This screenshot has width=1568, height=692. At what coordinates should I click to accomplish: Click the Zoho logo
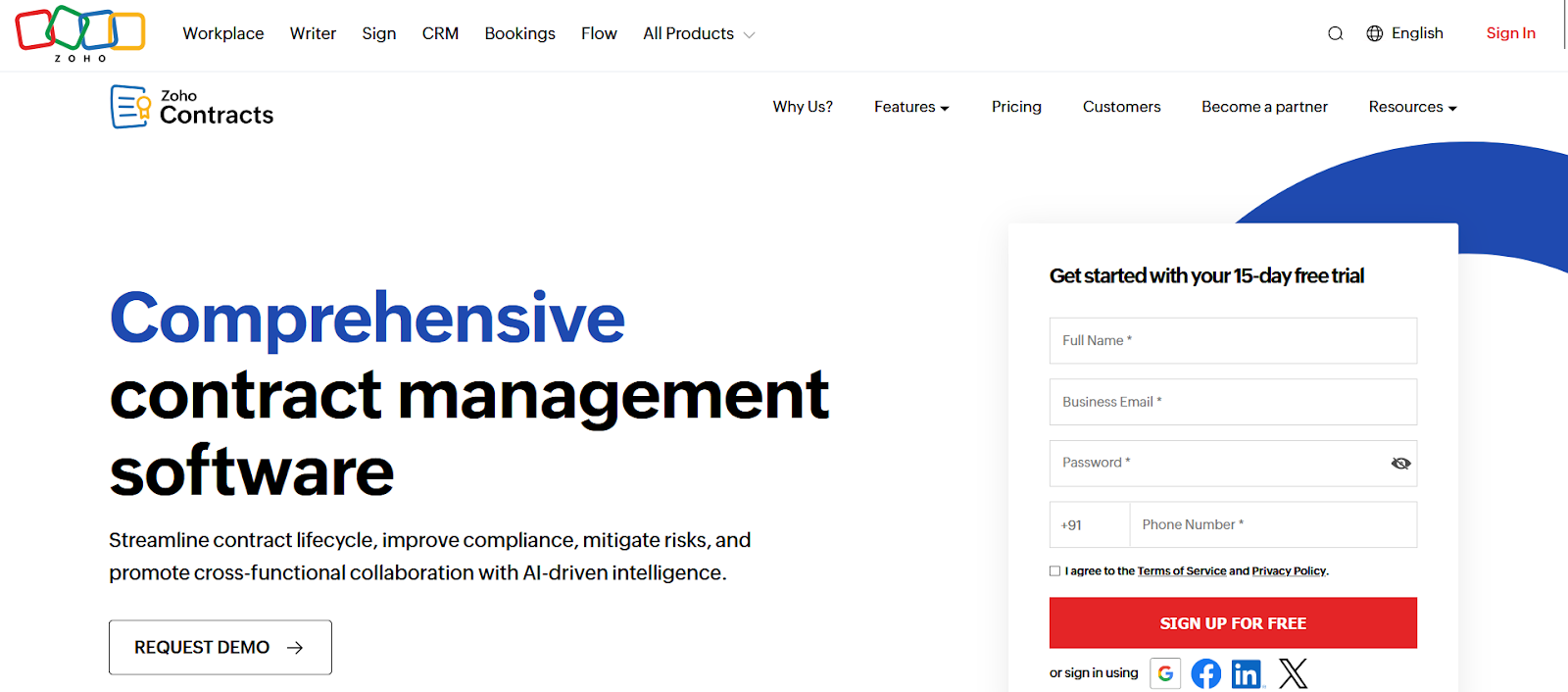point(80,34)
